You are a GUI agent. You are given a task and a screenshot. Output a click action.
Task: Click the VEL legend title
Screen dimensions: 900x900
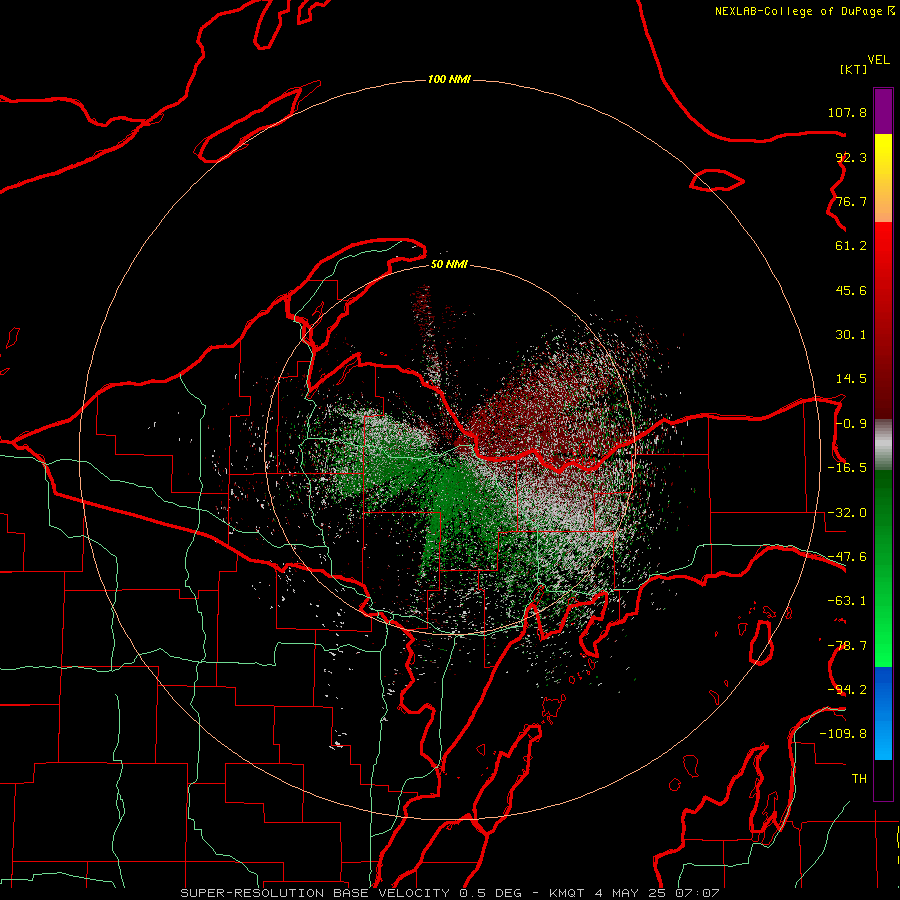click(879, 60)
